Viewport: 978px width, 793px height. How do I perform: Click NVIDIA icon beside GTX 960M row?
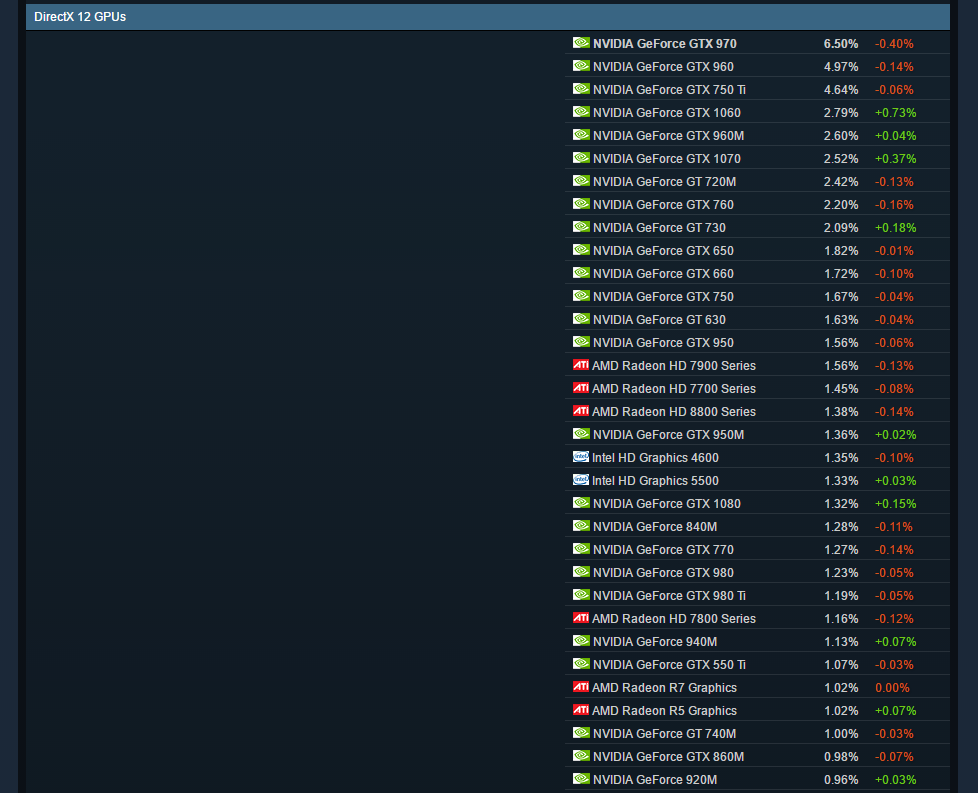pos(581,135)
